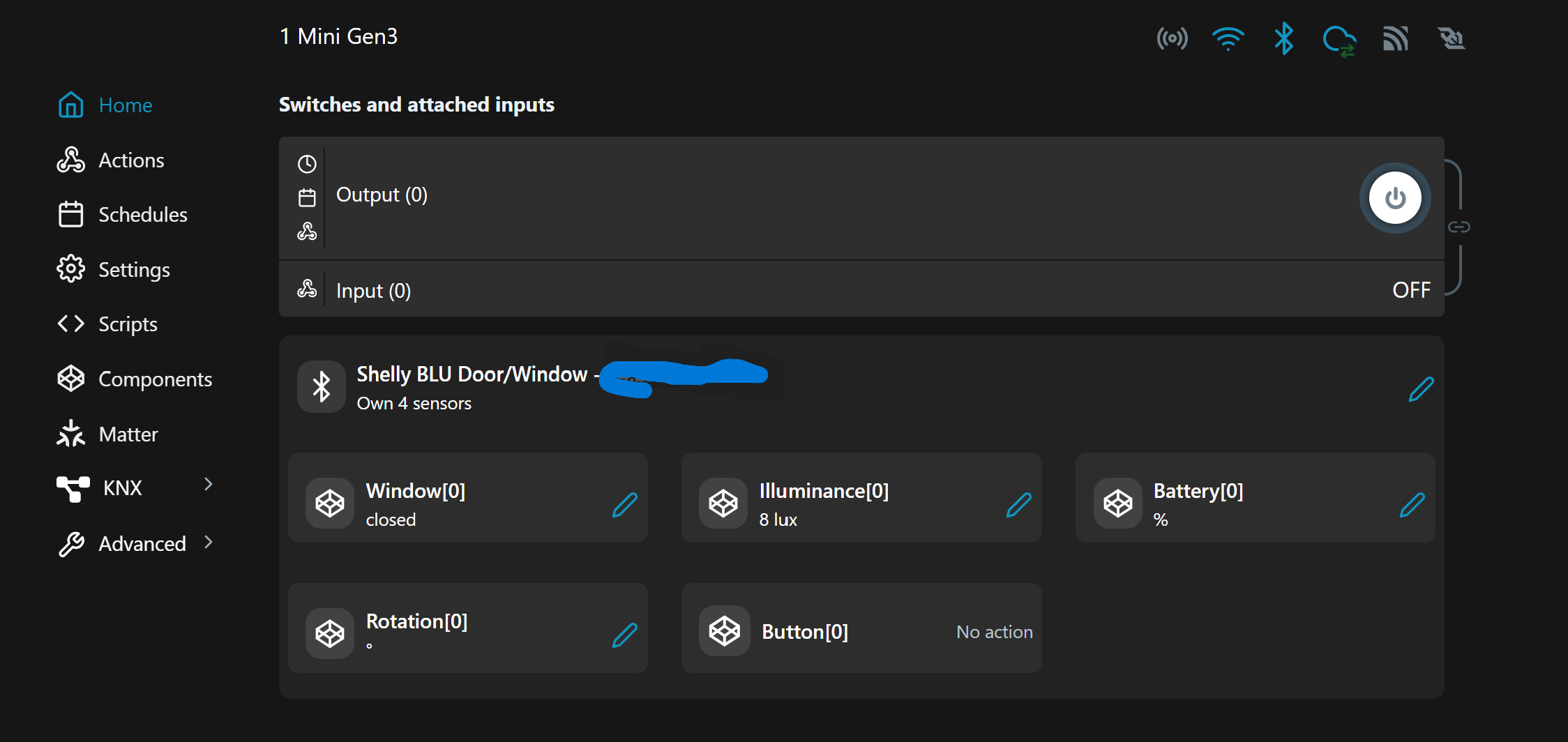Image resolution: width=1568 pixels, height=742 pixels.
Task: Click the Wi-Fi status icon
Action: tap(1228, 38)
